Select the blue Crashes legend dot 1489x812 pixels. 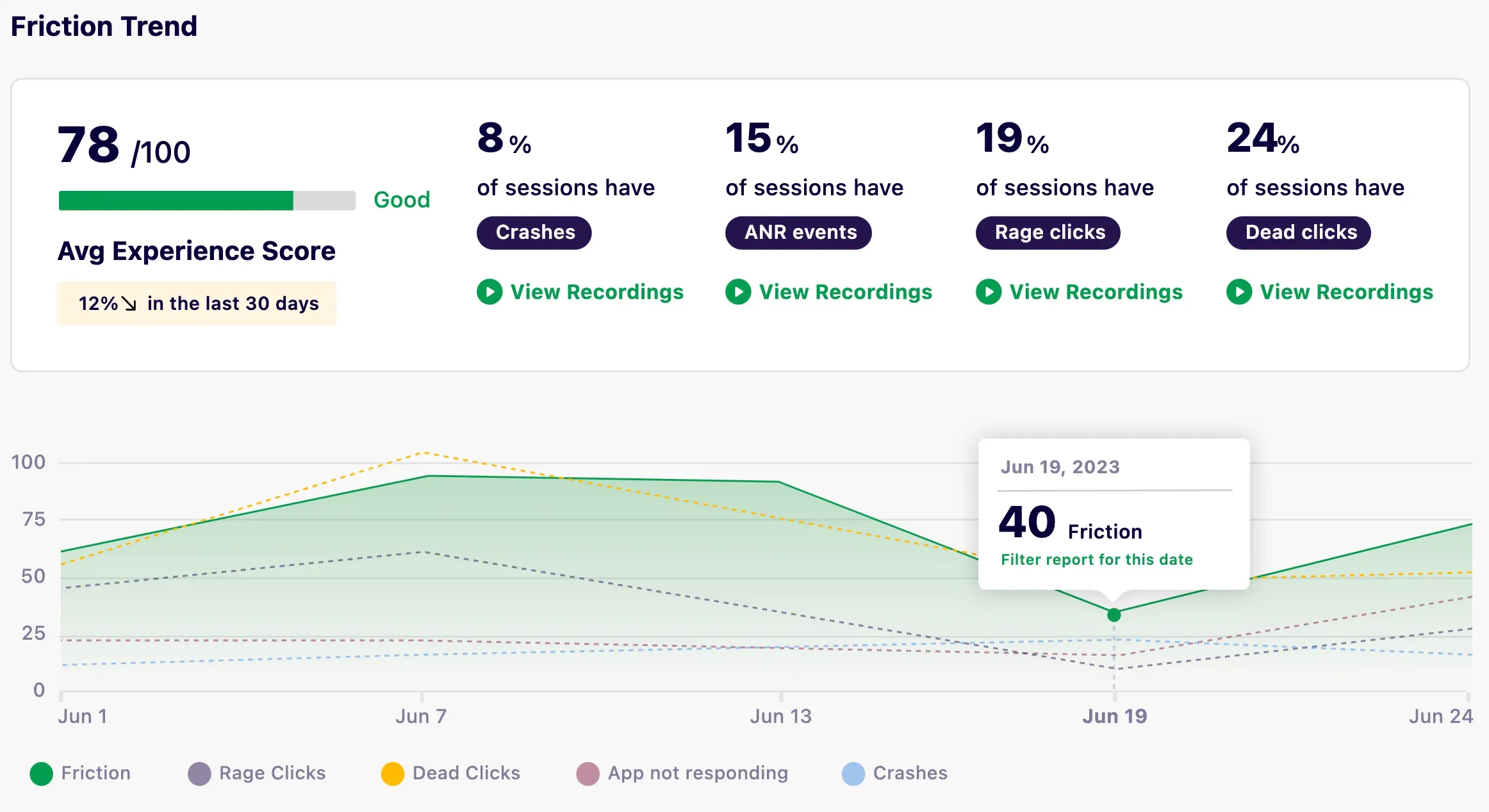853,773
